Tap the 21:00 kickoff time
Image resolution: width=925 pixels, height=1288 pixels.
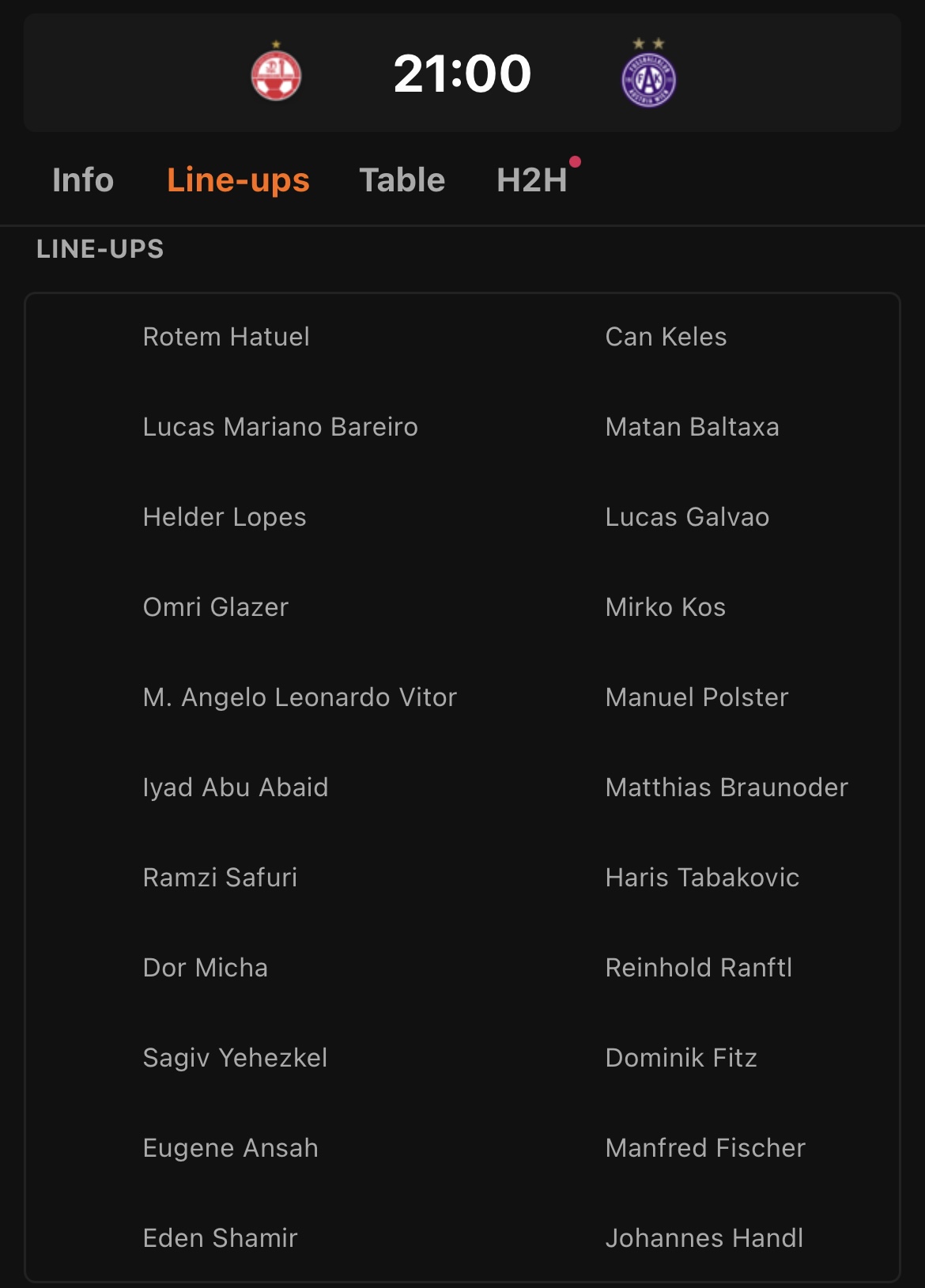pos(462,74)
